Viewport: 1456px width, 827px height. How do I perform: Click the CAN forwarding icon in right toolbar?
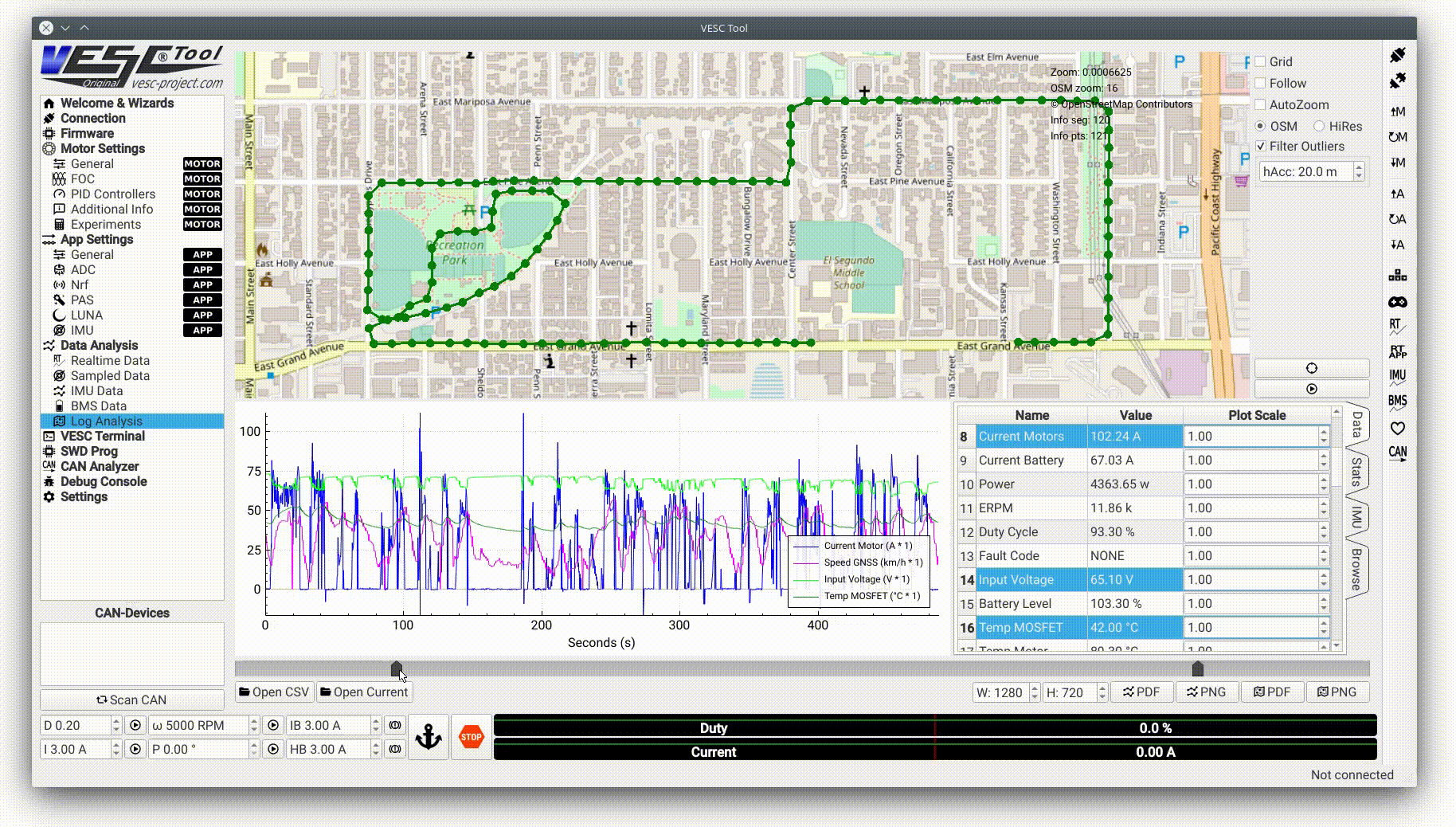1397,453
